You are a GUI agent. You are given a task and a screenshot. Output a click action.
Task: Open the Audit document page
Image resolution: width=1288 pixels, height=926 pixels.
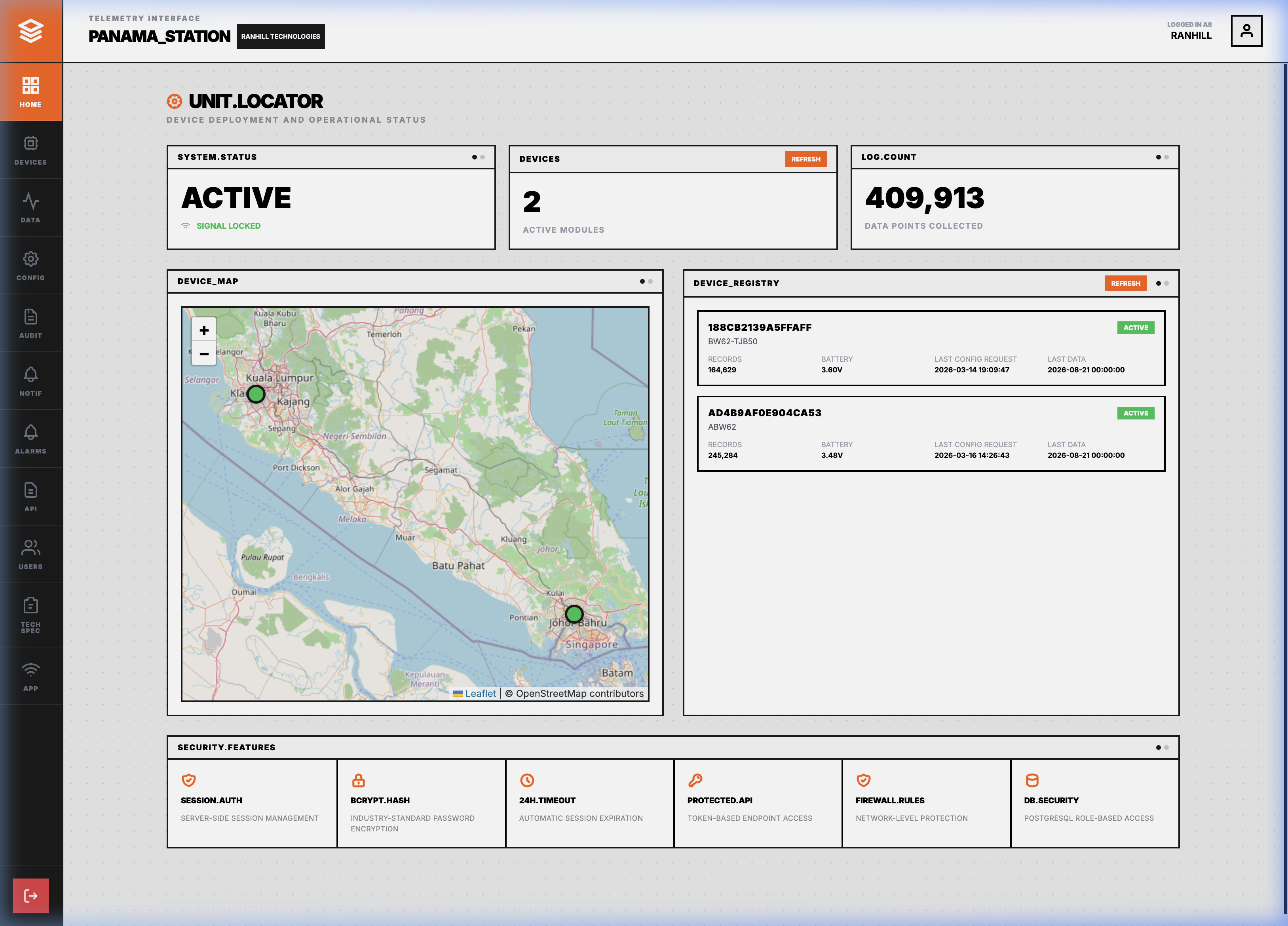[30, 324]
